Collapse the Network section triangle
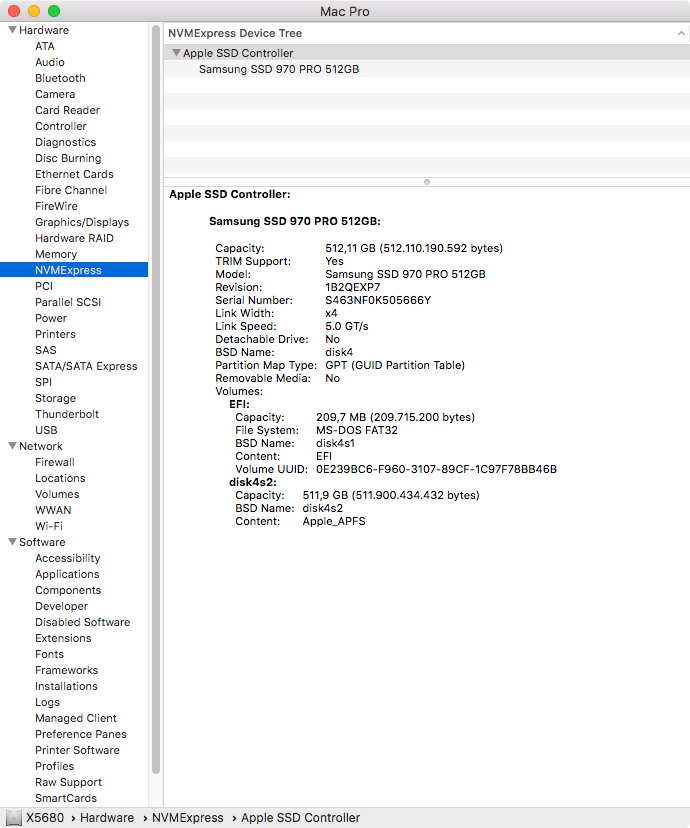 (12, 446)
